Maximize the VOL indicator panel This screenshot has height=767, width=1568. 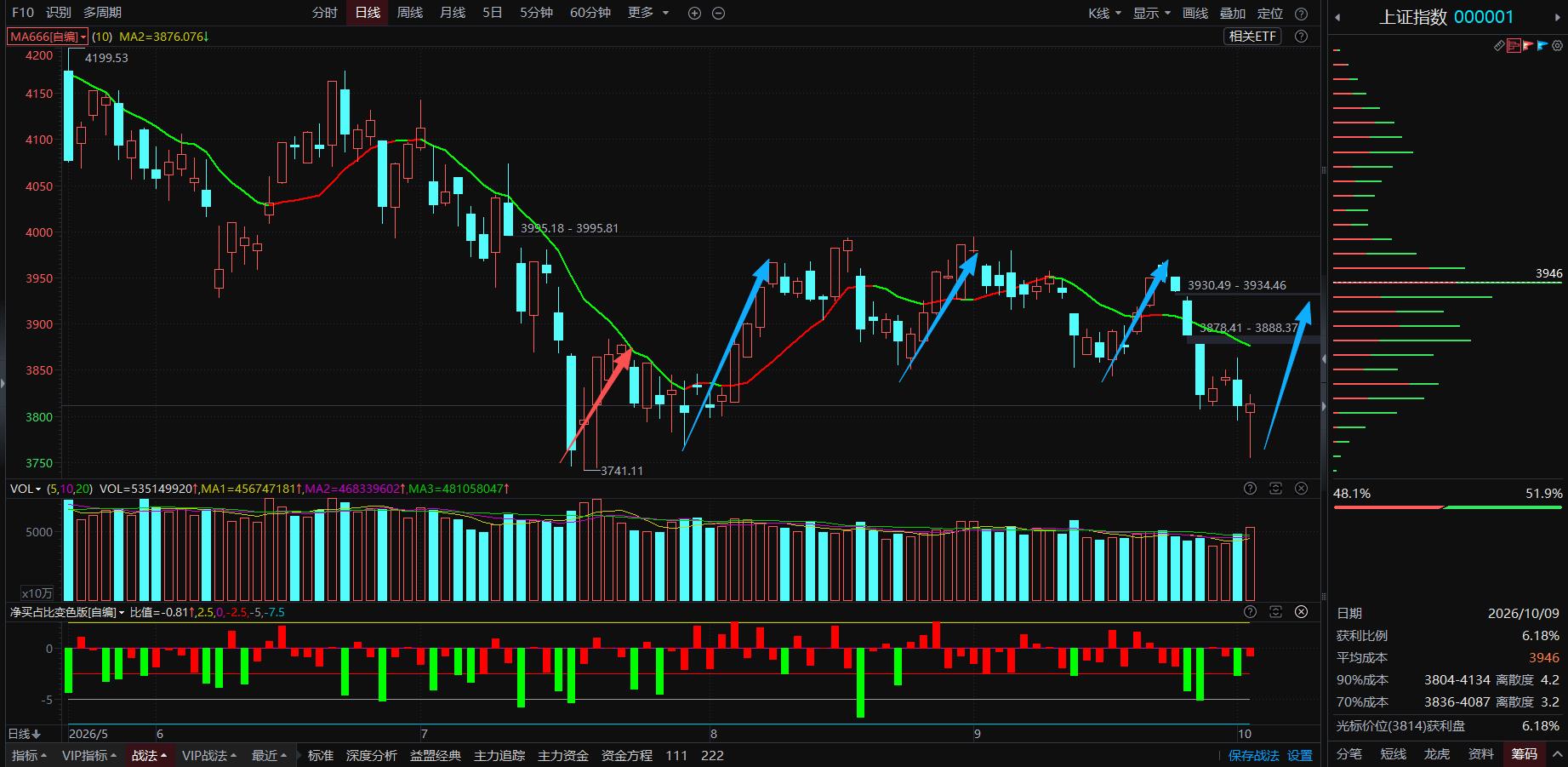(x=1275, y=488)
